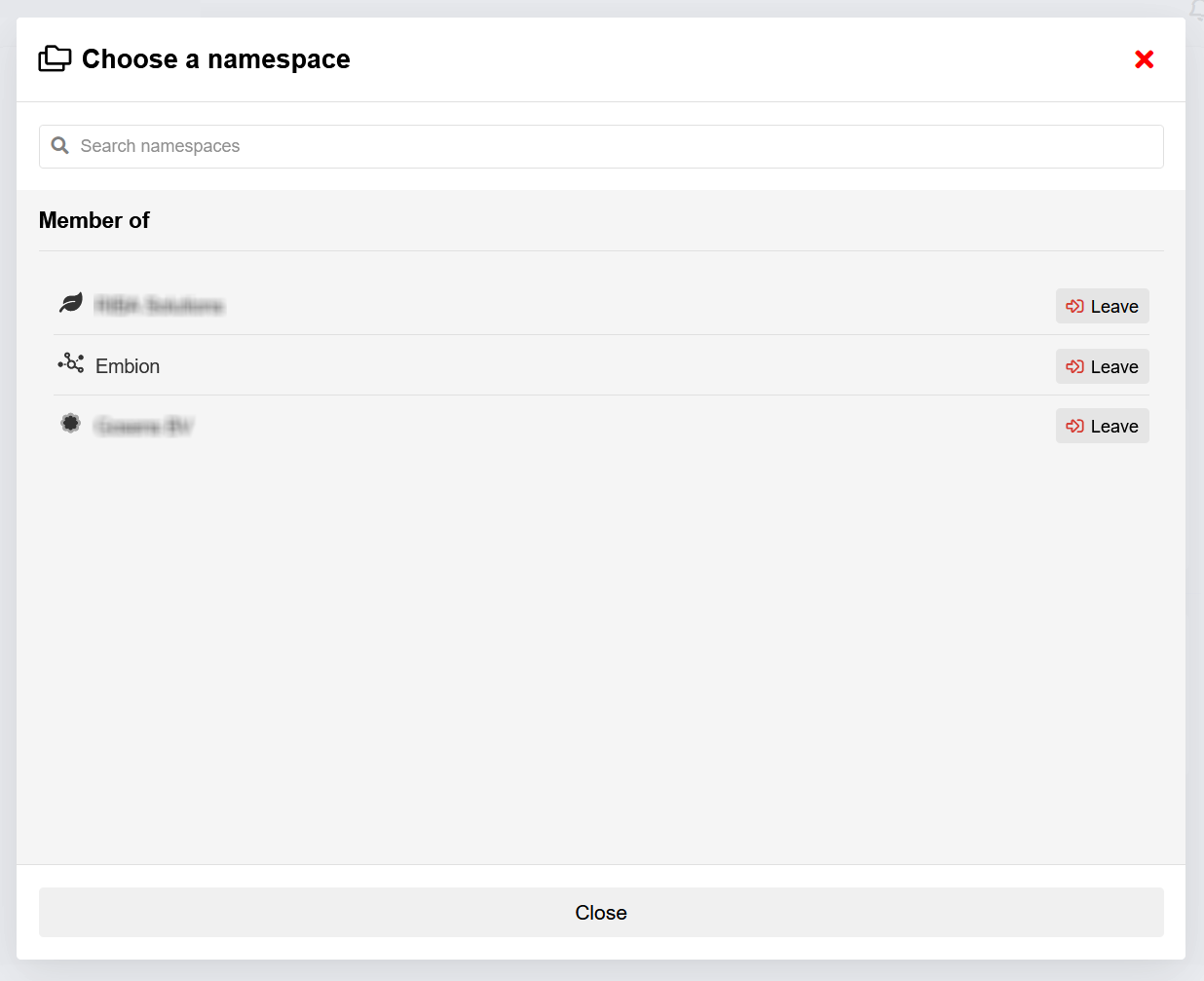Click the red exit icon in the first Leave button

pyautogui.click(x=1075, y=306)
